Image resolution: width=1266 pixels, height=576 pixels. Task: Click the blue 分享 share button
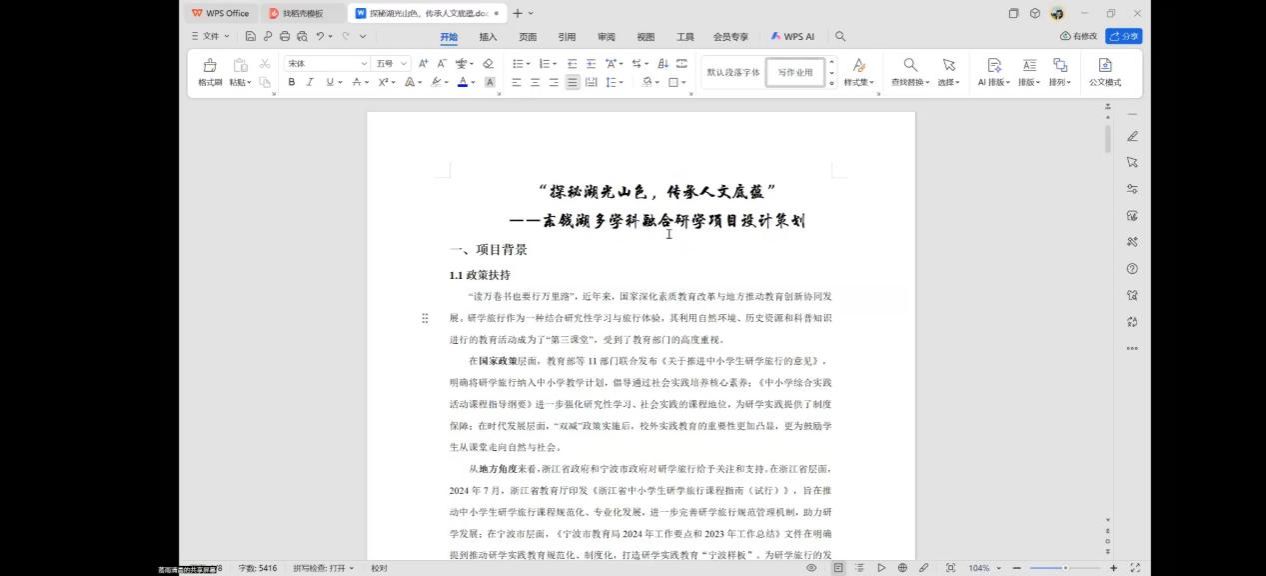(1124, 36)
